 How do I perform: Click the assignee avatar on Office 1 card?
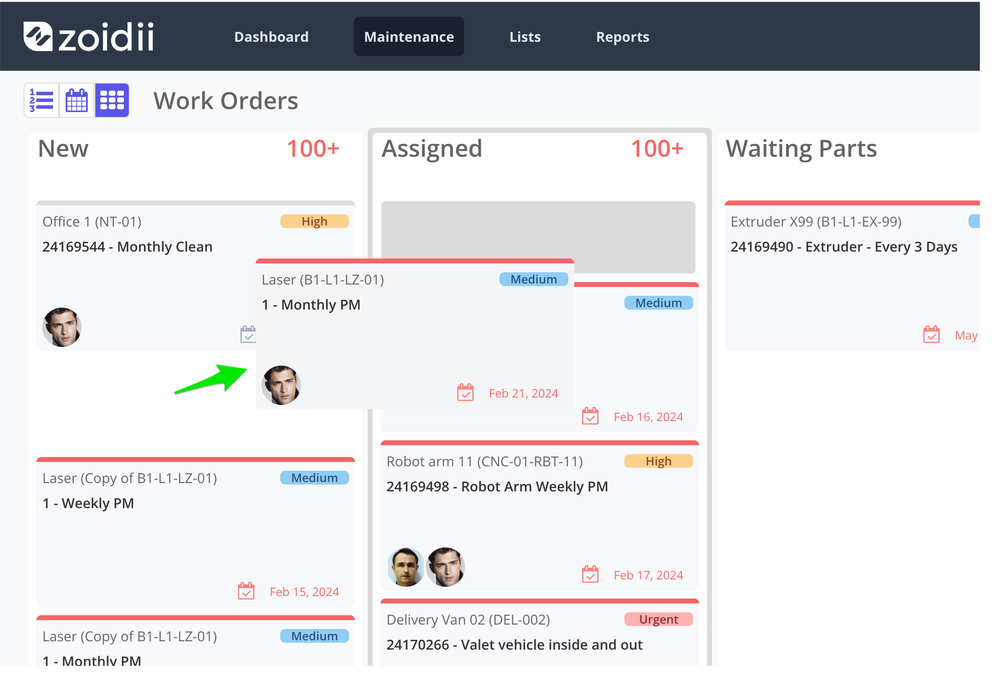(62, 327)
